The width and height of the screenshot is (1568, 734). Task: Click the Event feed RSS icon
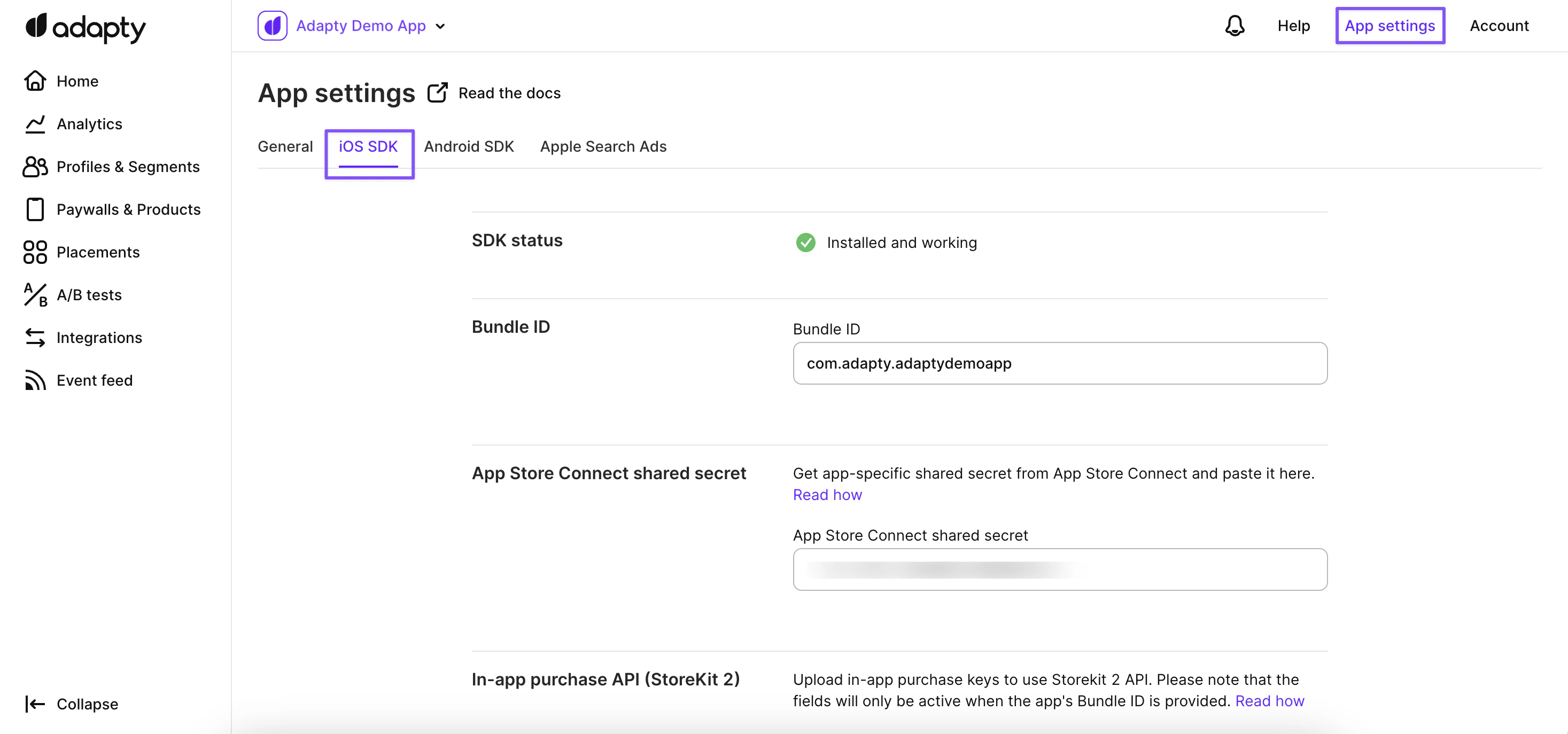[x=35, y=380]
